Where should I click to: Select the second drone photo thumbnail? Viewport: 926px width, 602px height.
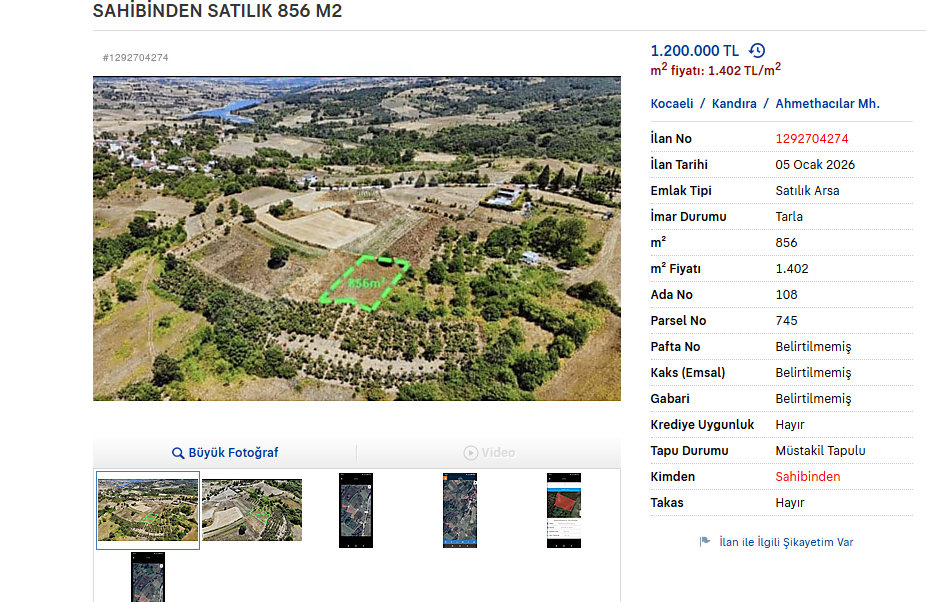click(x=251, y=509)
